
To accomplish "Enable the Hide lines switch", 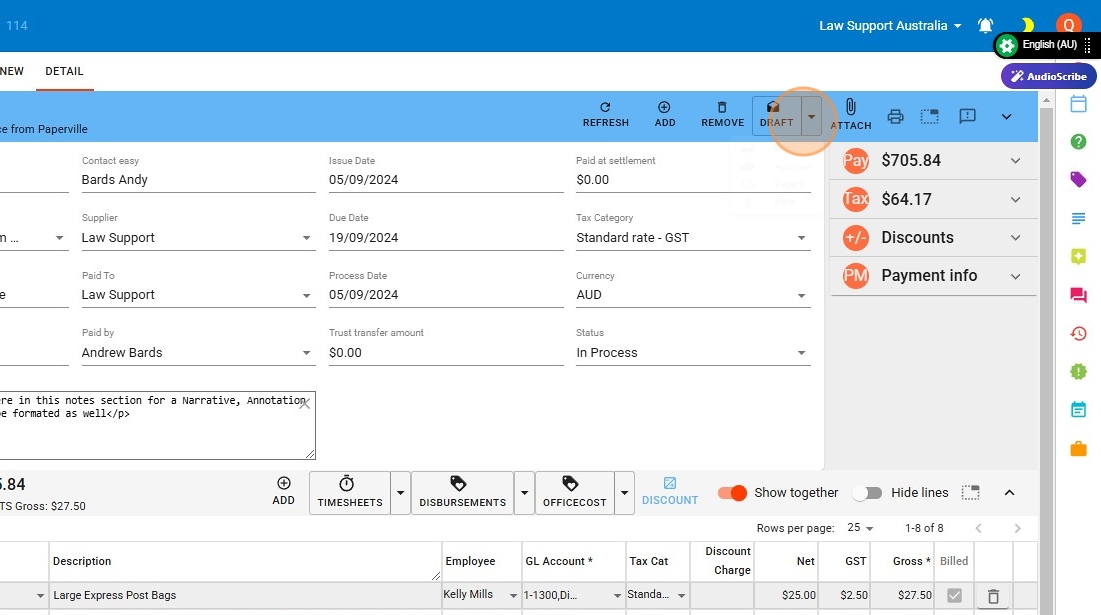I will pos(867,493).
